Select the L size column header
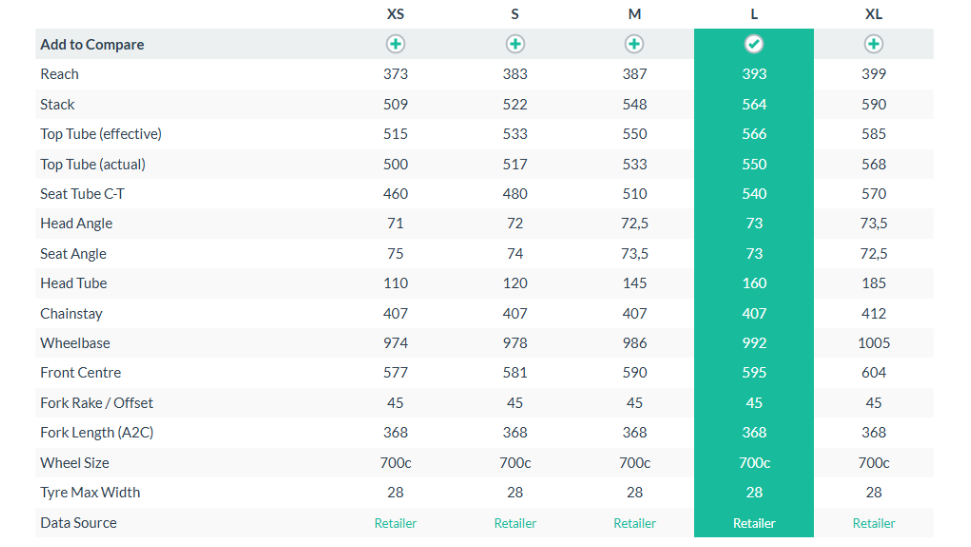 pyautogui.click(x=754, y=14)
